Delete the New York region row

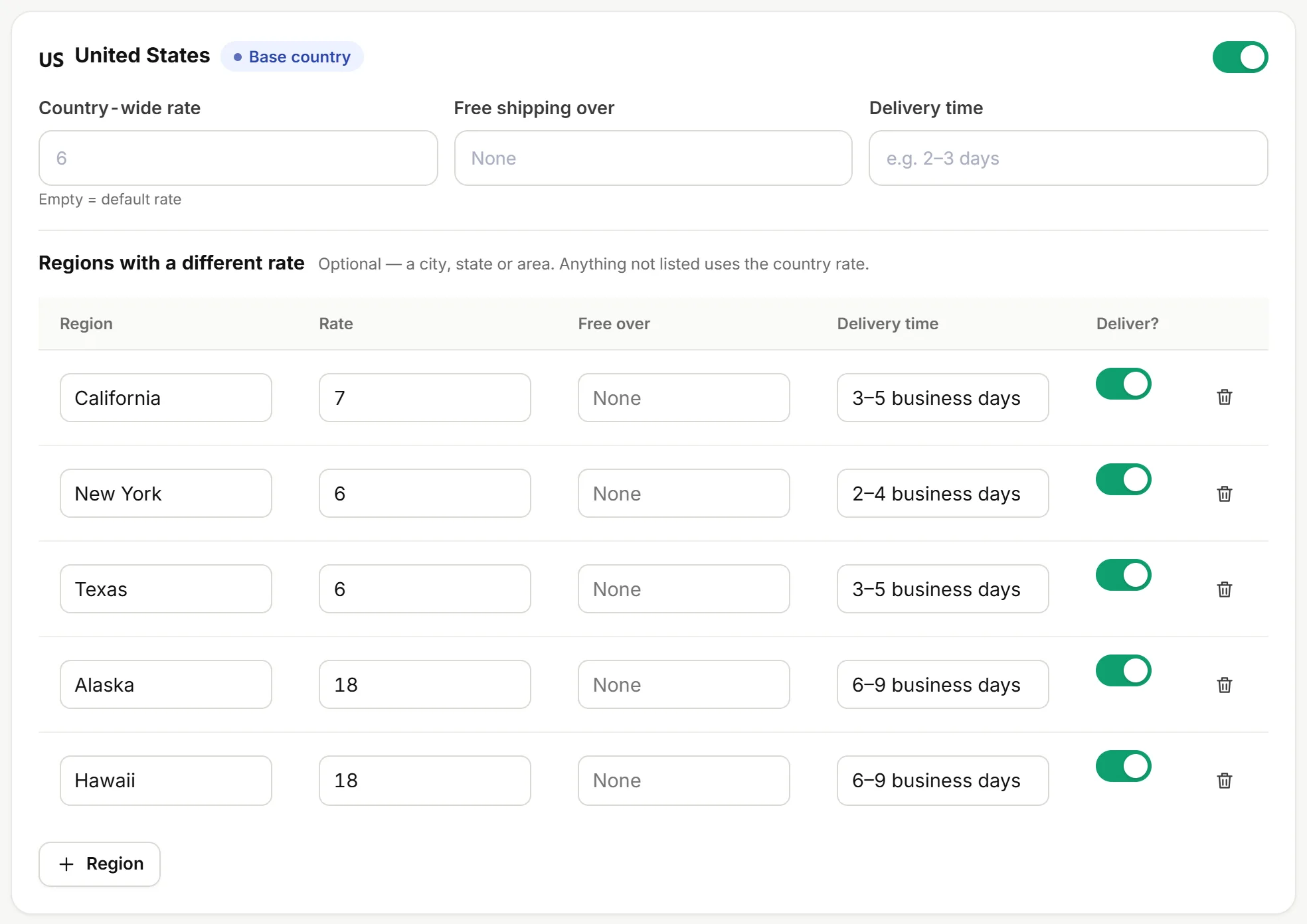pyautogui.click(x=1225, y=493)
